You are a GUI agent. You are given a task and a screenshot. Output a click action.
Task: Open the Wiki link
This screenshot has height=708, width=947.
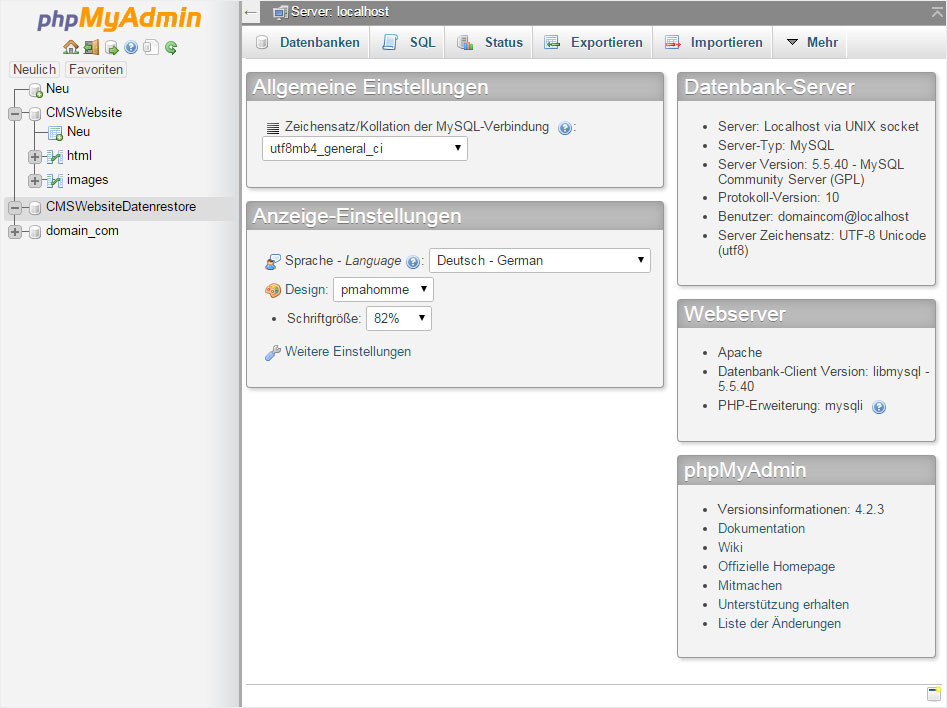click(x=730, y=547)
